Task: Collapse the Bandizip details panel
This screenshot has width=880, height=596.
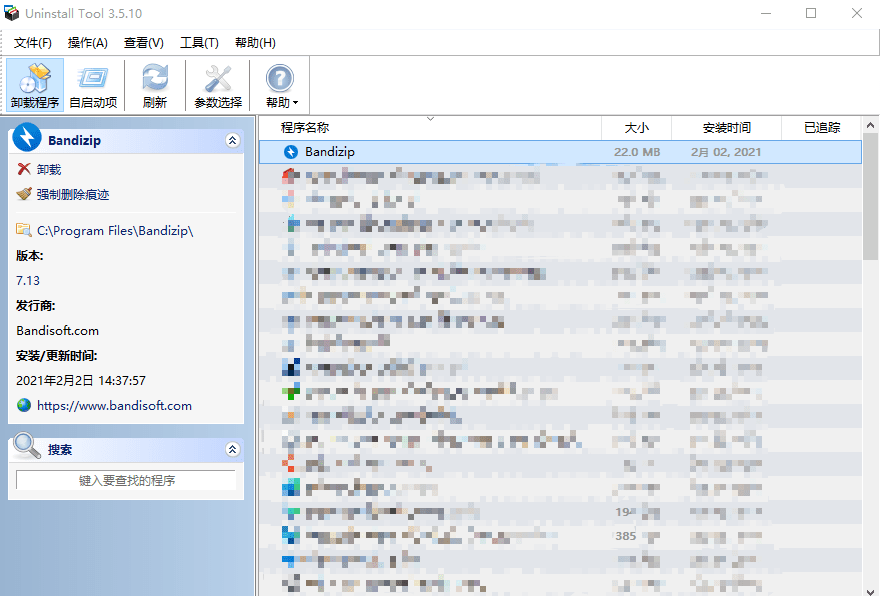Action: pyautogui.click(x=232, y=140)
